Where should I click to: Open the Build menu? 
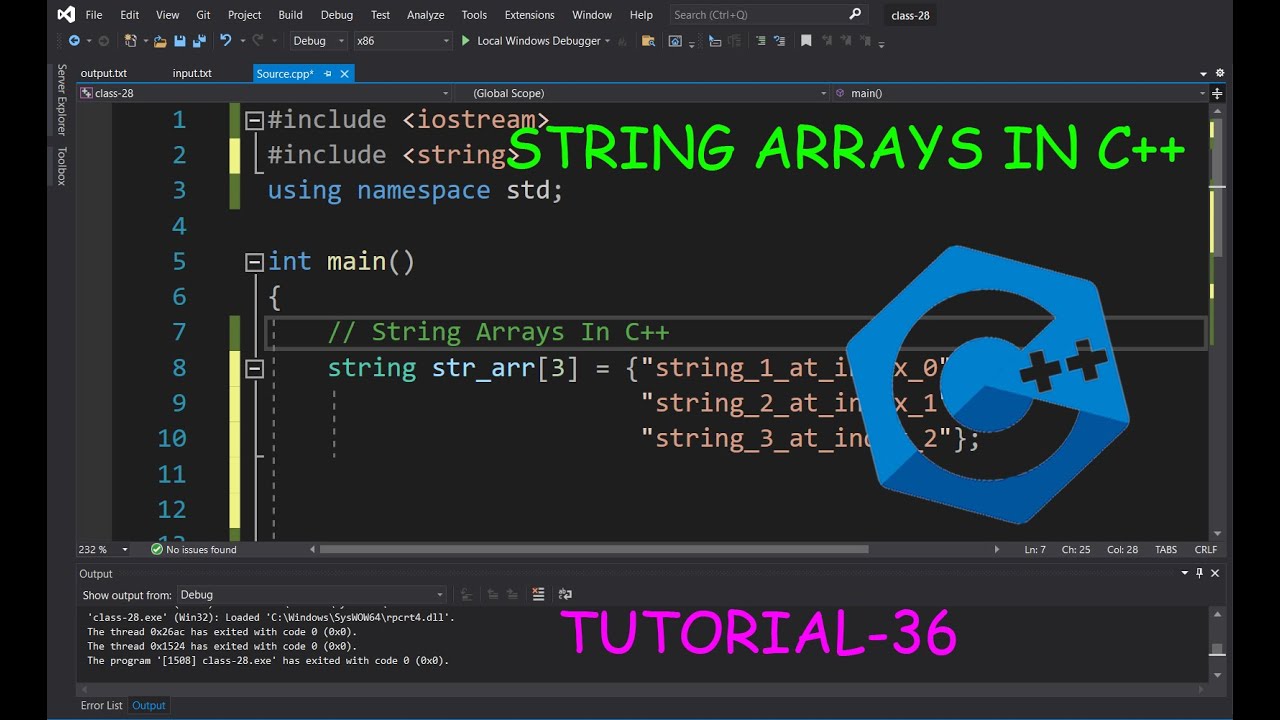pyautogui.click(x=291, y=15)
